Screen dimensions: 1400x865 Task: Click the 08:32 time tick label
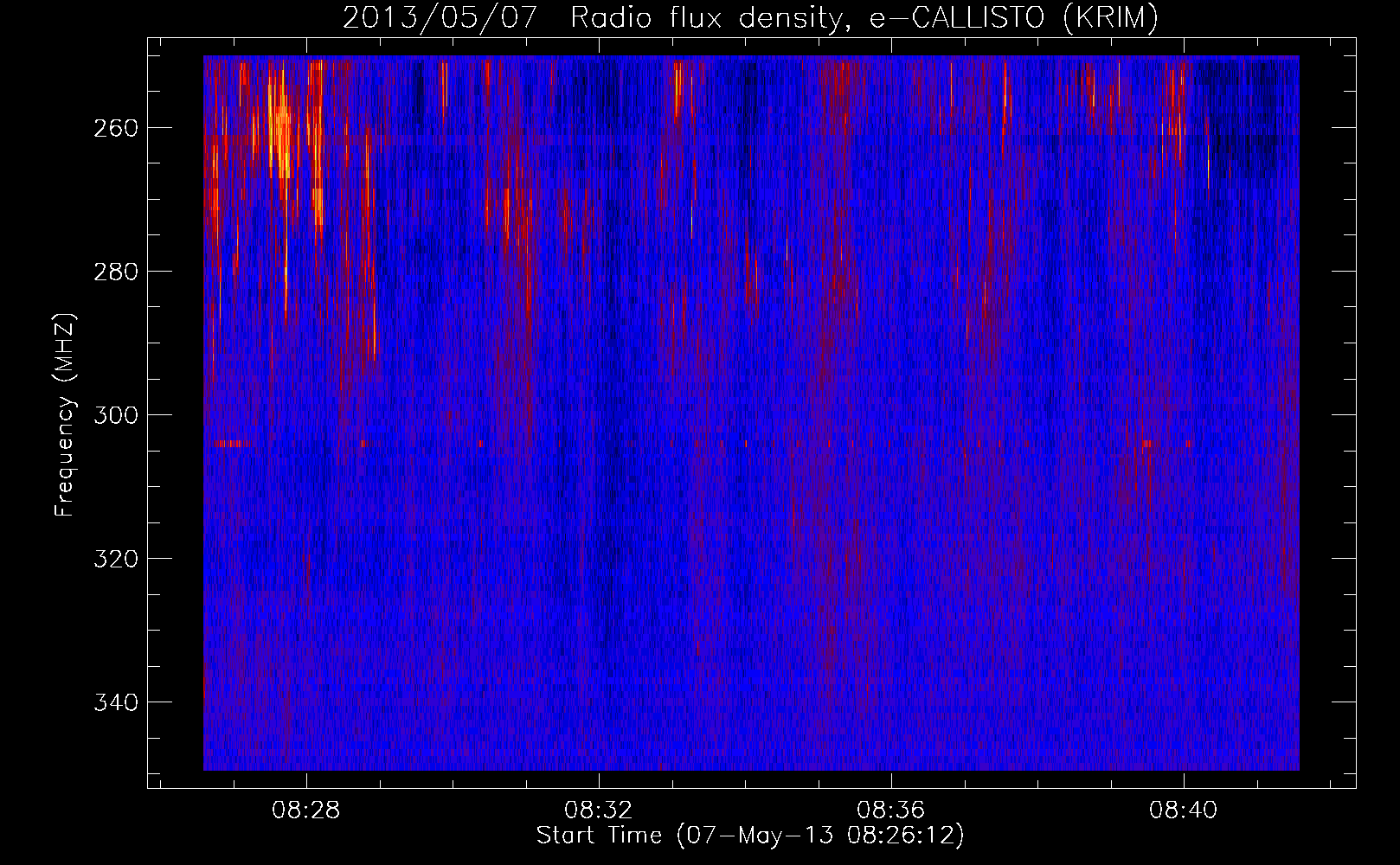(599, 811)
